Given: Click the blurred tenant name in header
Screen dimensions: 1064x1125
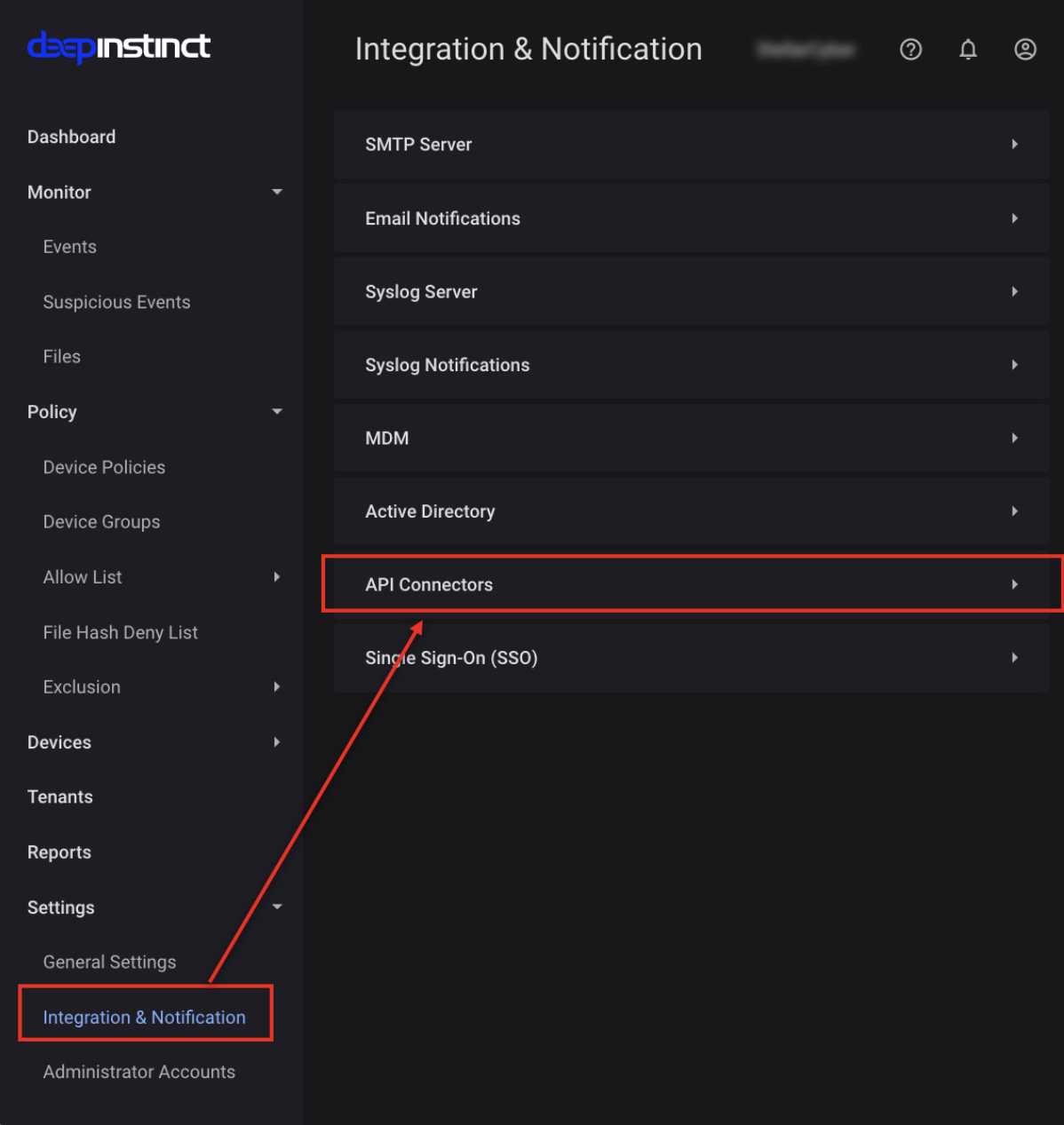Looking at the screenshot, I should tap(806, 50).
